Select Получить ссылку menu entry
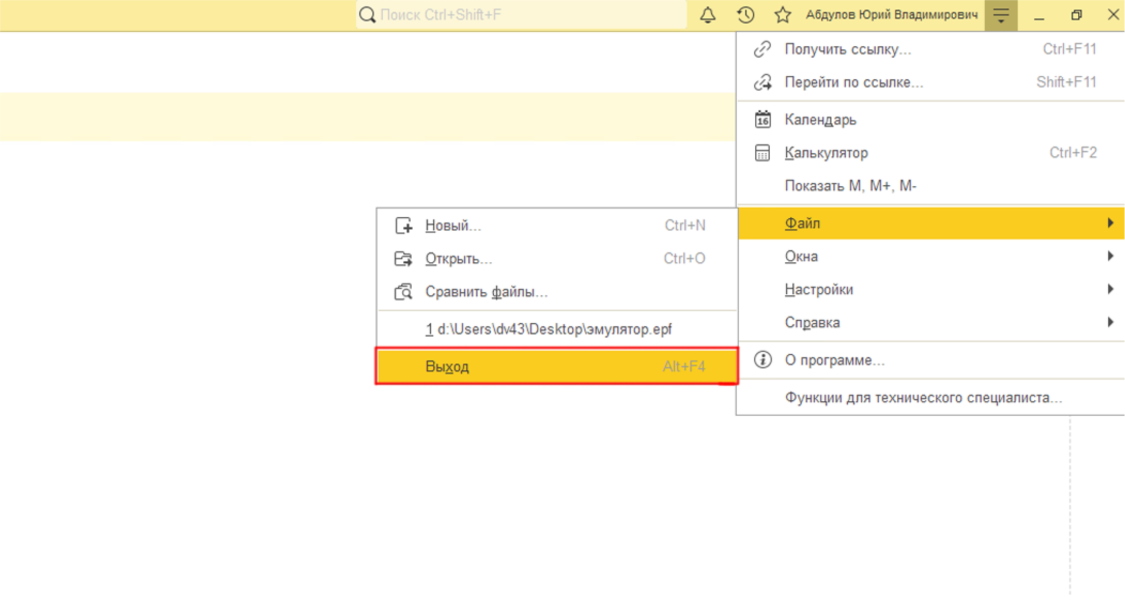 (x=848, y=49)
